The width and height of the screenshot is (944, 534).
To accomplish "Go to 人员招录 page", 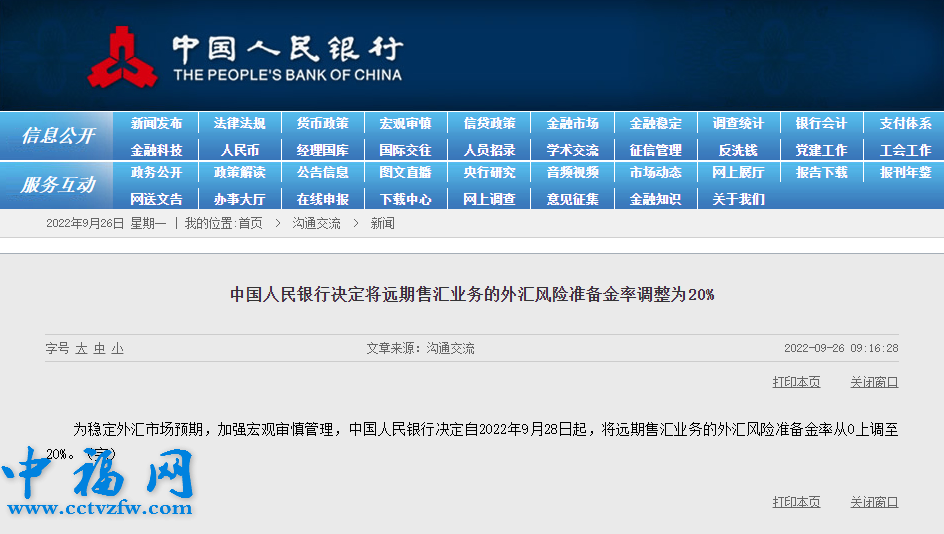I will (489, 150).
